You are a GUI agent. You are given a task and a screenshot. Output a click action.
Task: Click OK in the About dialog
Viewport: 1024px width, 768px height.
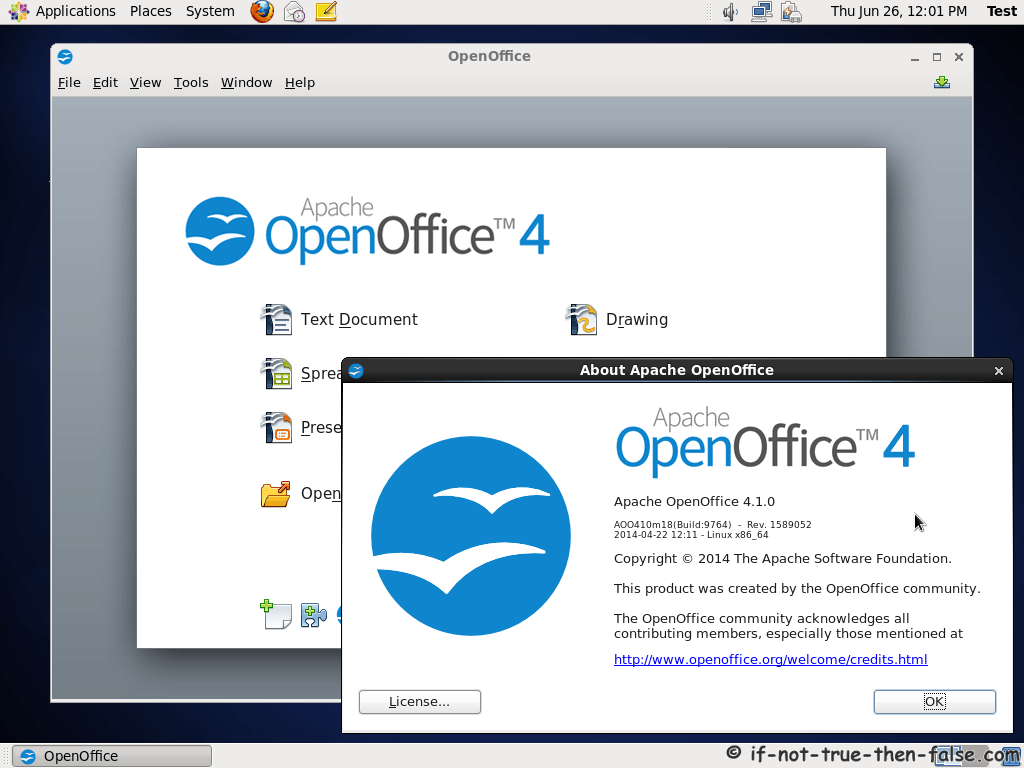(935, 701)
